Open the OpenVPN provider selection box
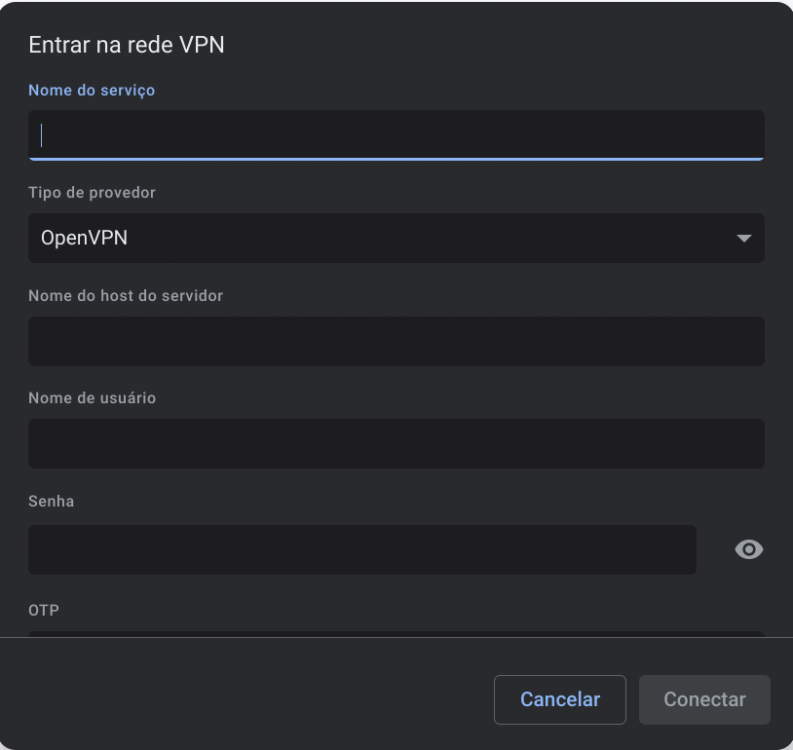793x750 pixels. [396, 238]
